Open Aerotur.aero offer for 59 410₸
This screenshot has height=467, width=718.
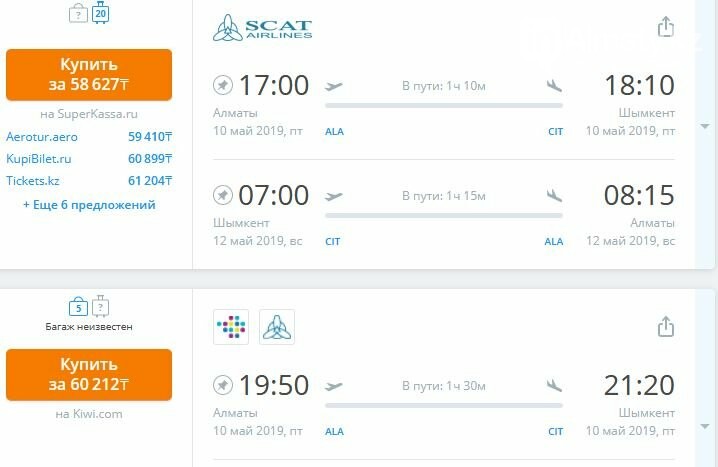click(89, 136)
